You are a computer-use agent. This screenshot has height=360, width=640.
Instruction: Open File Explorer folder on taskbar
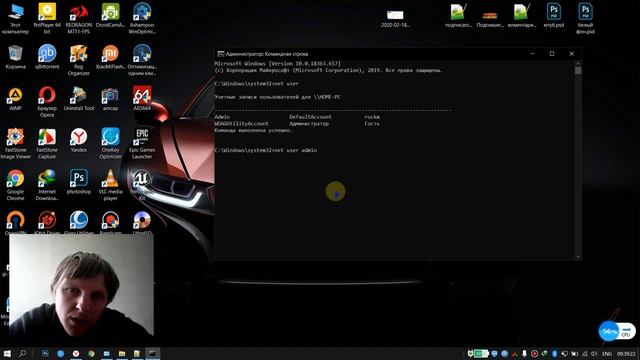point(122,353)
